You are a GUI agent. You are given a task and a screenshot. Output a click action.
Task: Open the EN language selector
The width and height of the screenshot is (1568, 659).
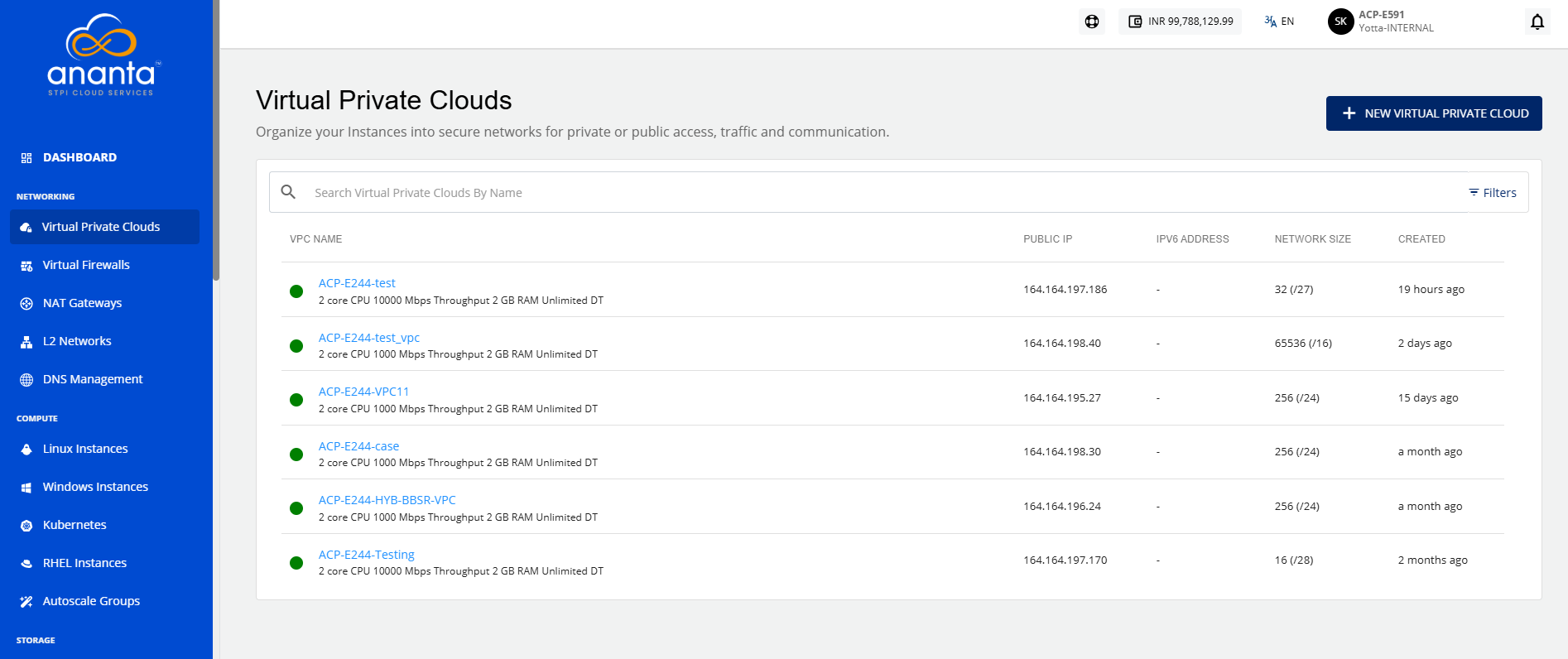(x=1279, y=22)
